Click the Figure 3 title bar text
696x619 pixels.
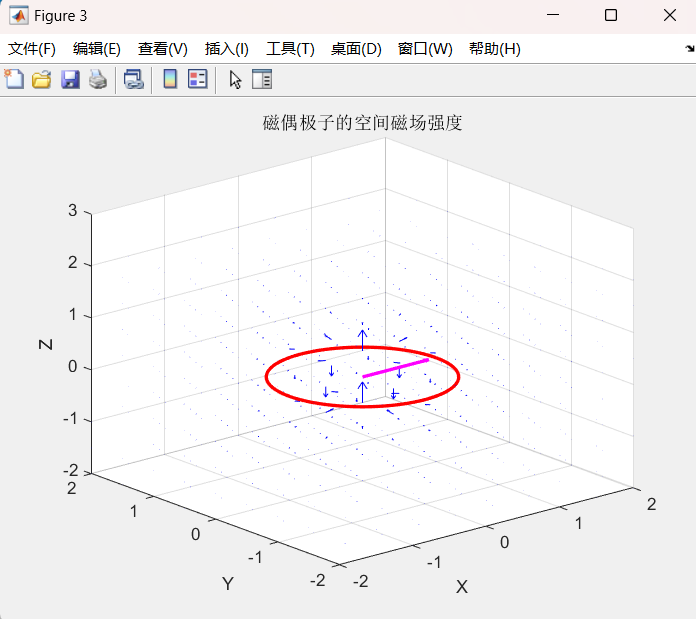tap(60, 16)
